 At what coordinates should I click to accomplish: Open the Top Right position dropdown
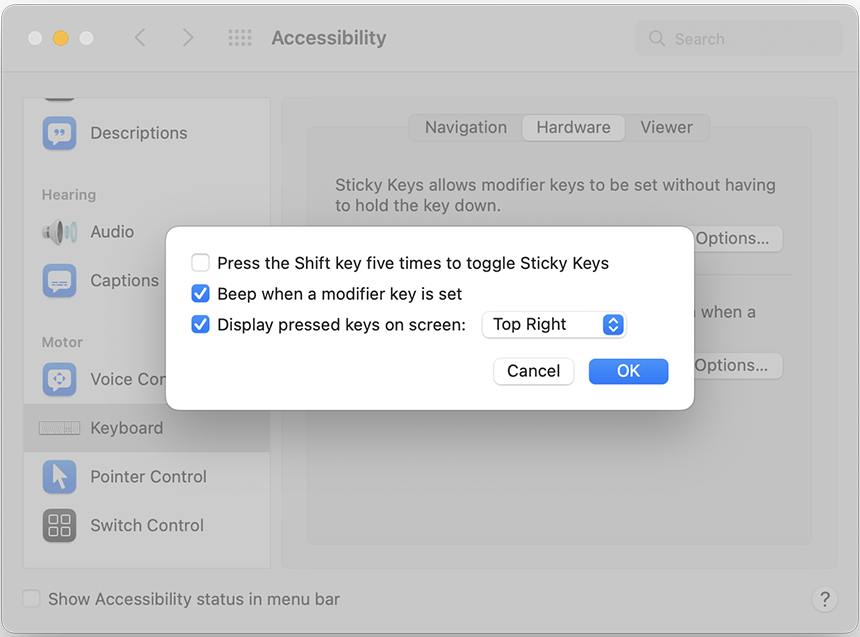554,324
